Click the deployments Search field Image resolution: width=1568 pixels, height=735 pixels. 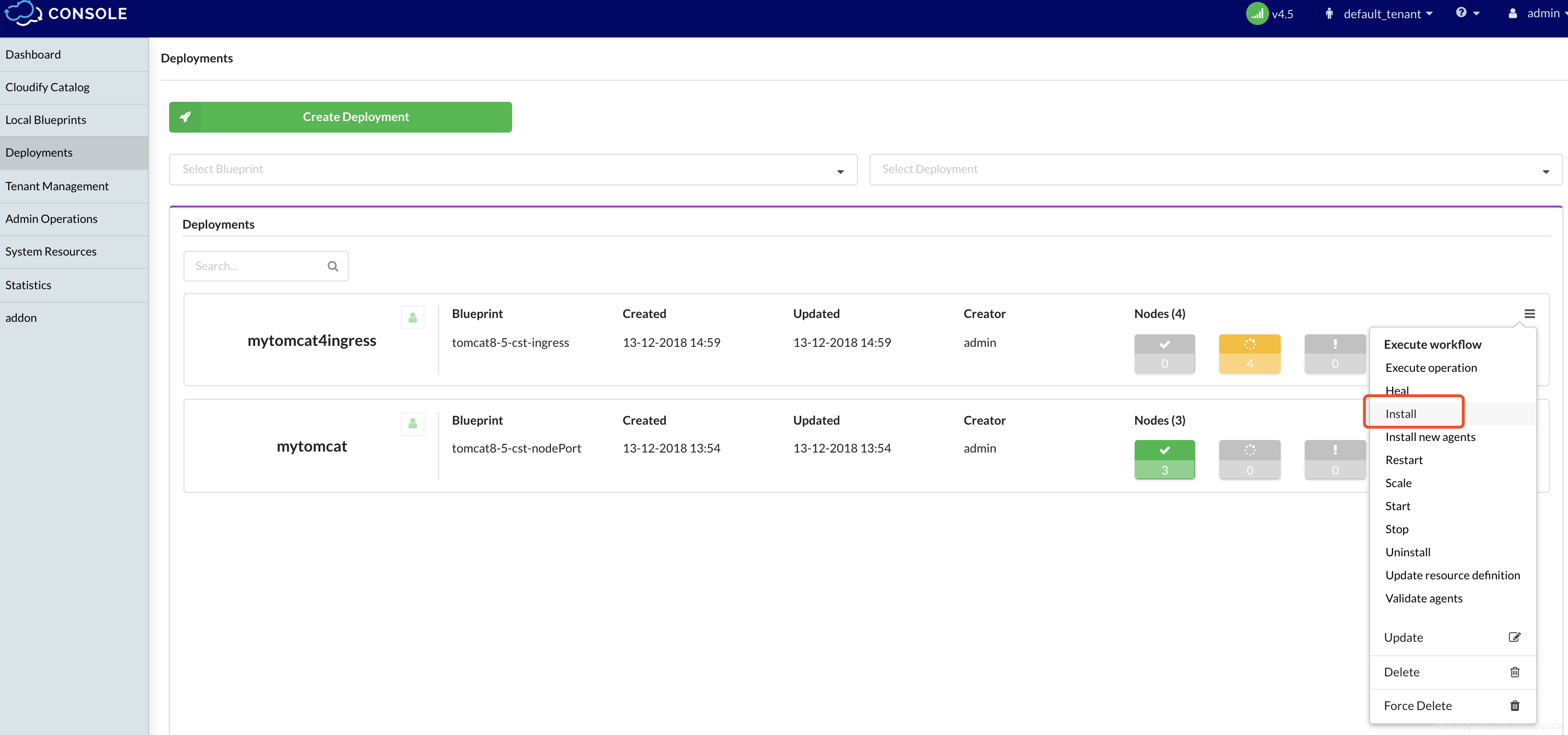pyautogui.click(x=265, y=266)
